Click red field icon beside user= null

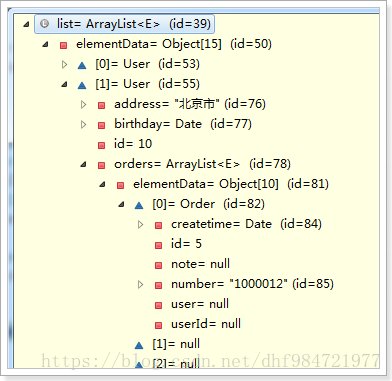pos(159,305)
